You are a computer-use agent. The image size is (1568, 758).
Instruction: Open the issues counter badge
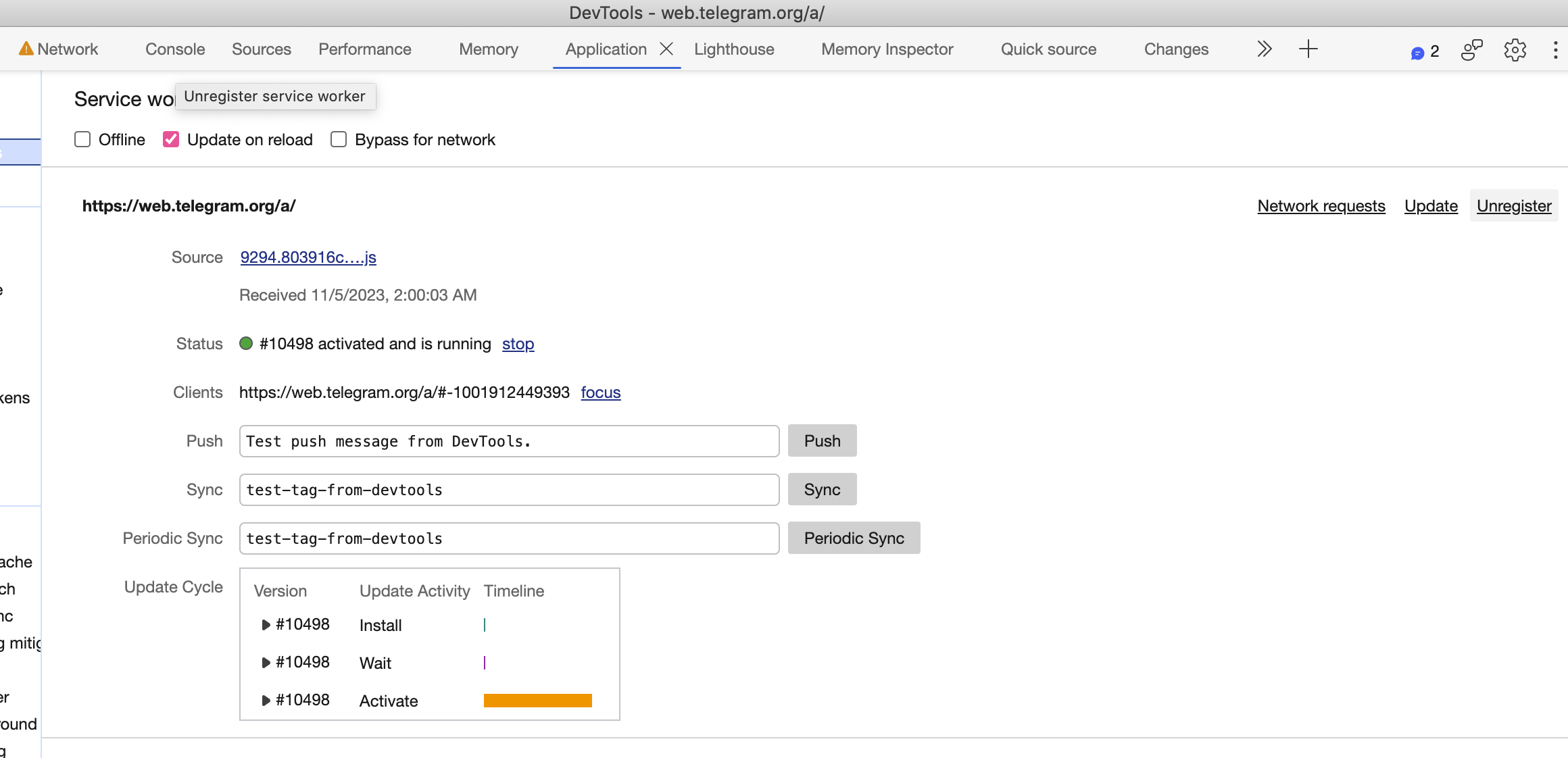tap(1425, 51)
